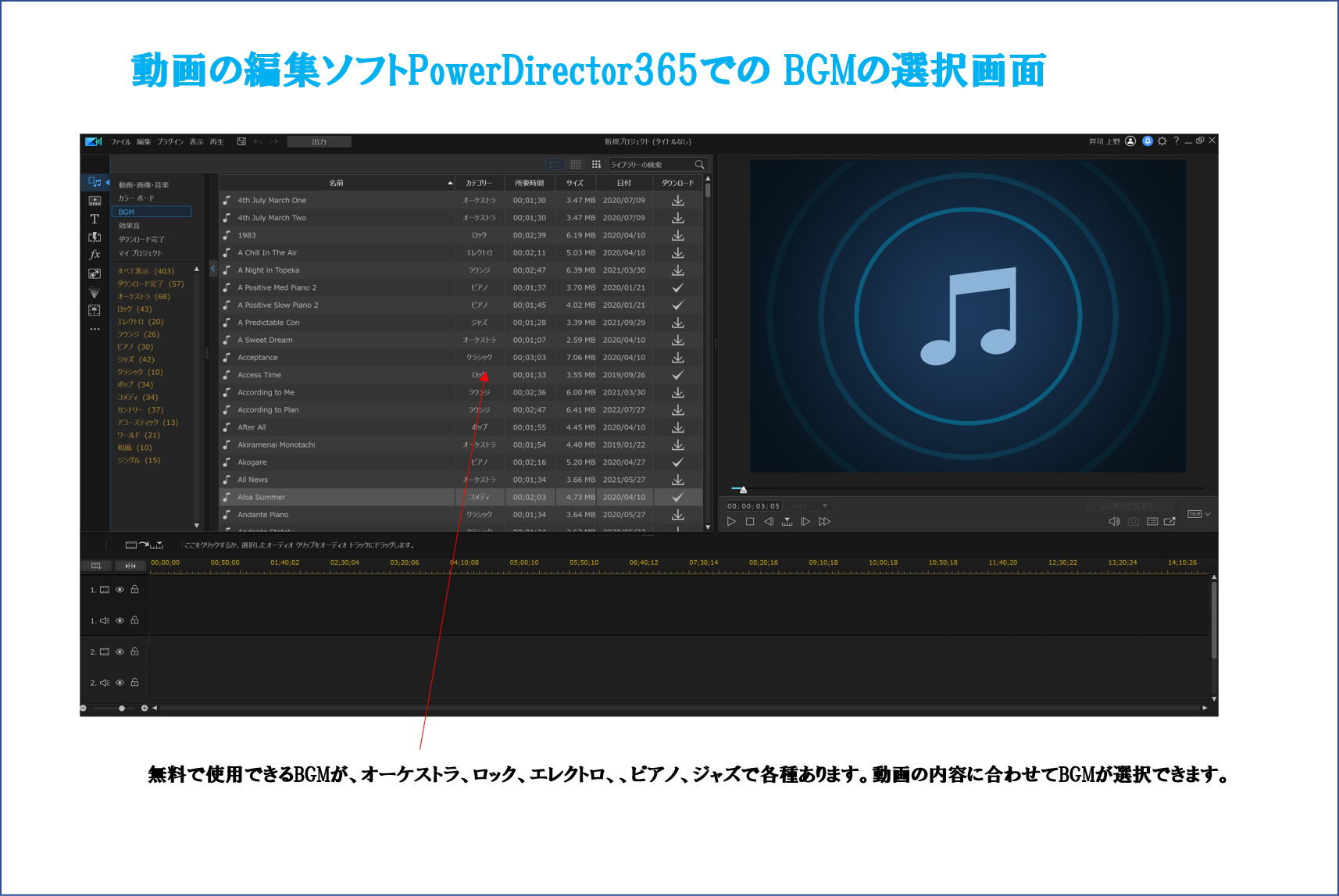Click timeline vertical scrollbar down arrow
The image size is (1339, 896).
pyautogui.click(x=1214, y=699)
